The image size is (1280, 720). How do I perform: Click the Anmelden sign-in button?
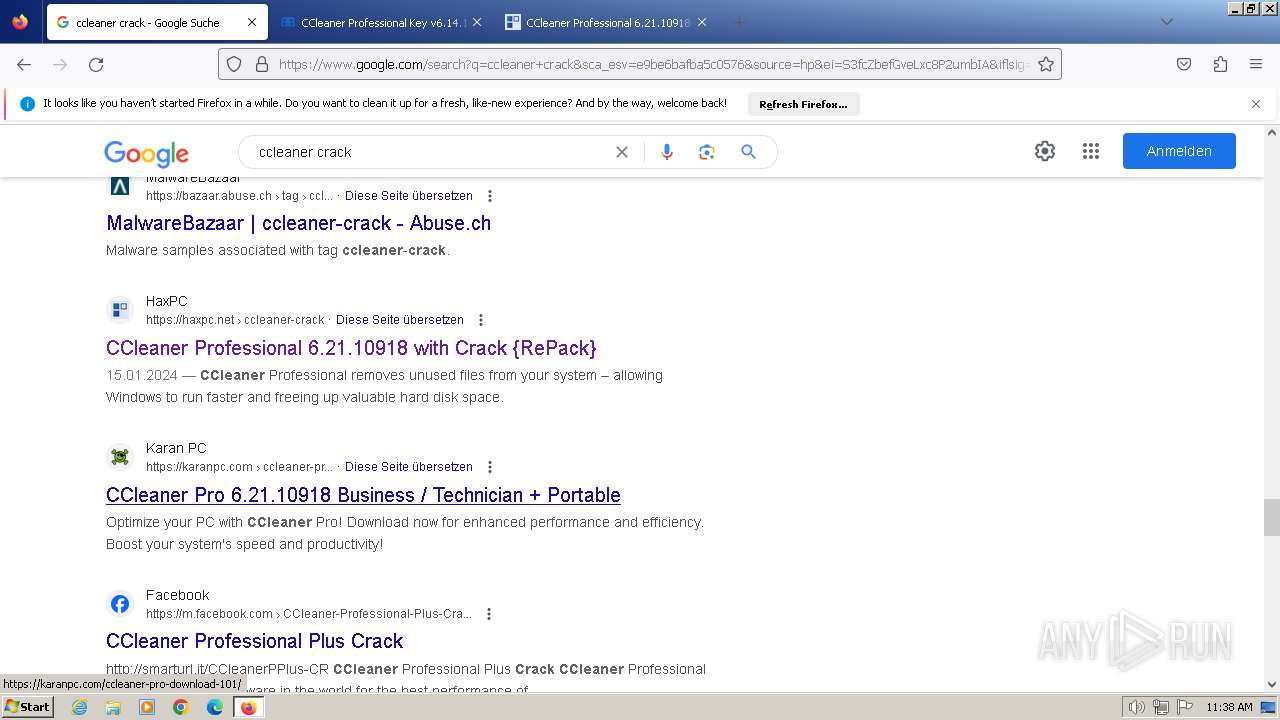coord(1179,151)
